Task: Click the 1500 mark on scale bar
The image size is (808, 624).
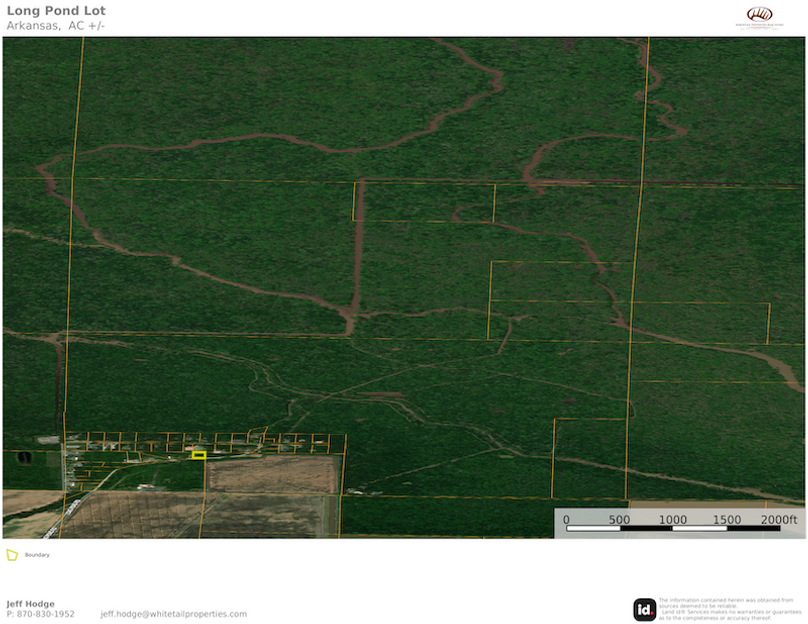Action: point(726,520)
